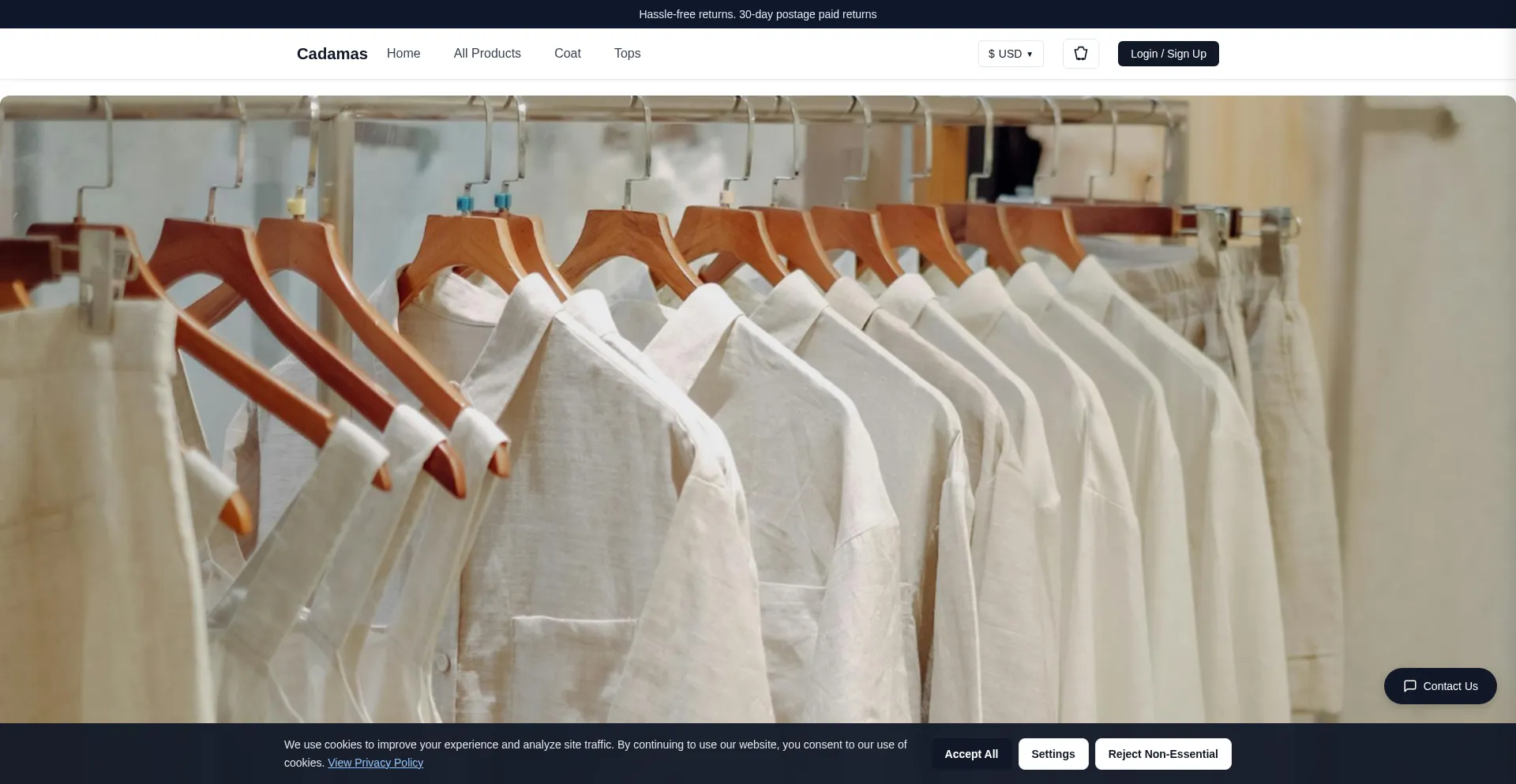Browse the Tops category
1516x784 pixels.
coord(627,53)
